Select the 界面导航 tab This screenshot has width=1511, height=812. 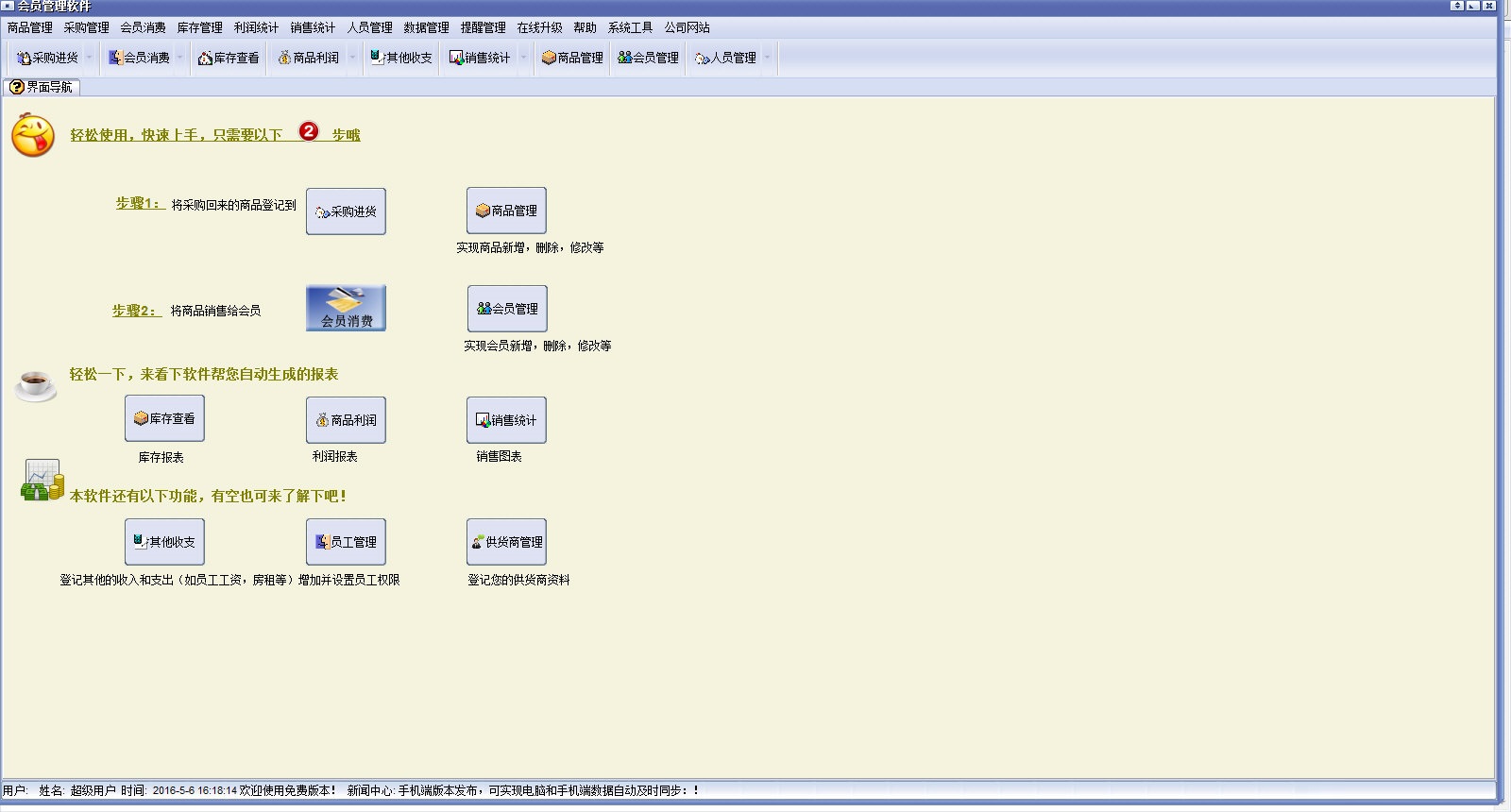pyautogui.click(x=42, y=87)
